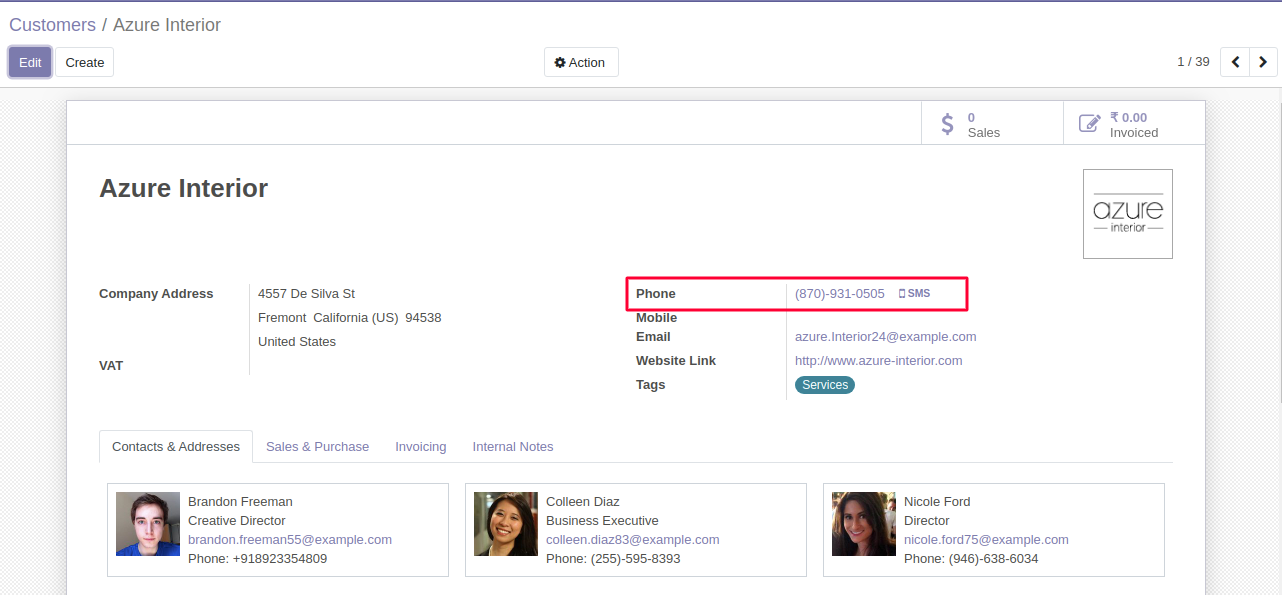The height and width of the screenshot is (595, 1282).
Task: Click the Azure Interior logo image
Action: click(x=1127, y=214)
